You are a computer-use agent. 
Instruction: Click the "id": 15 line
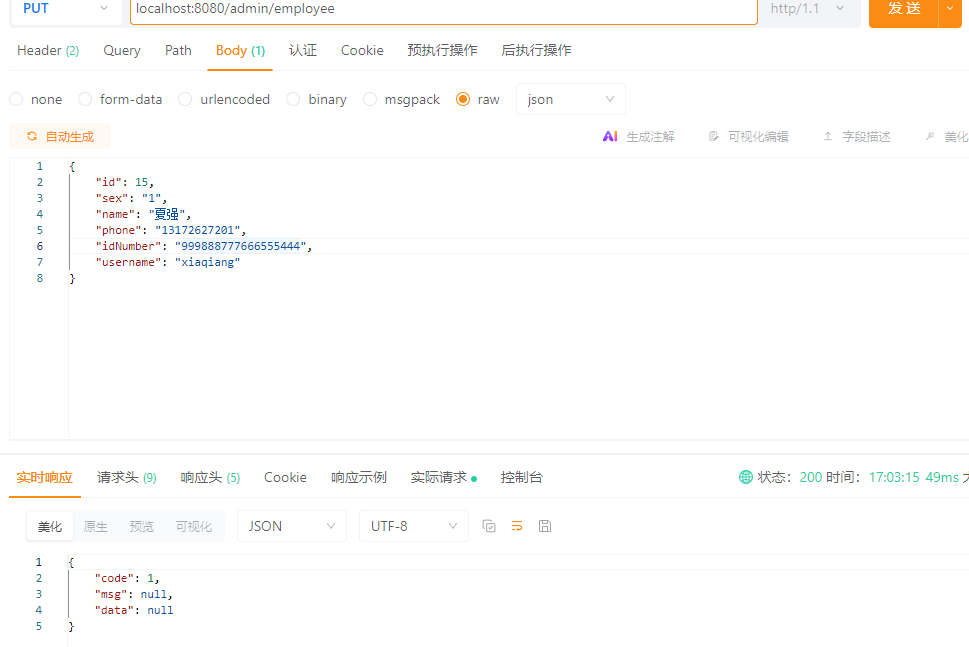point(124,182)
